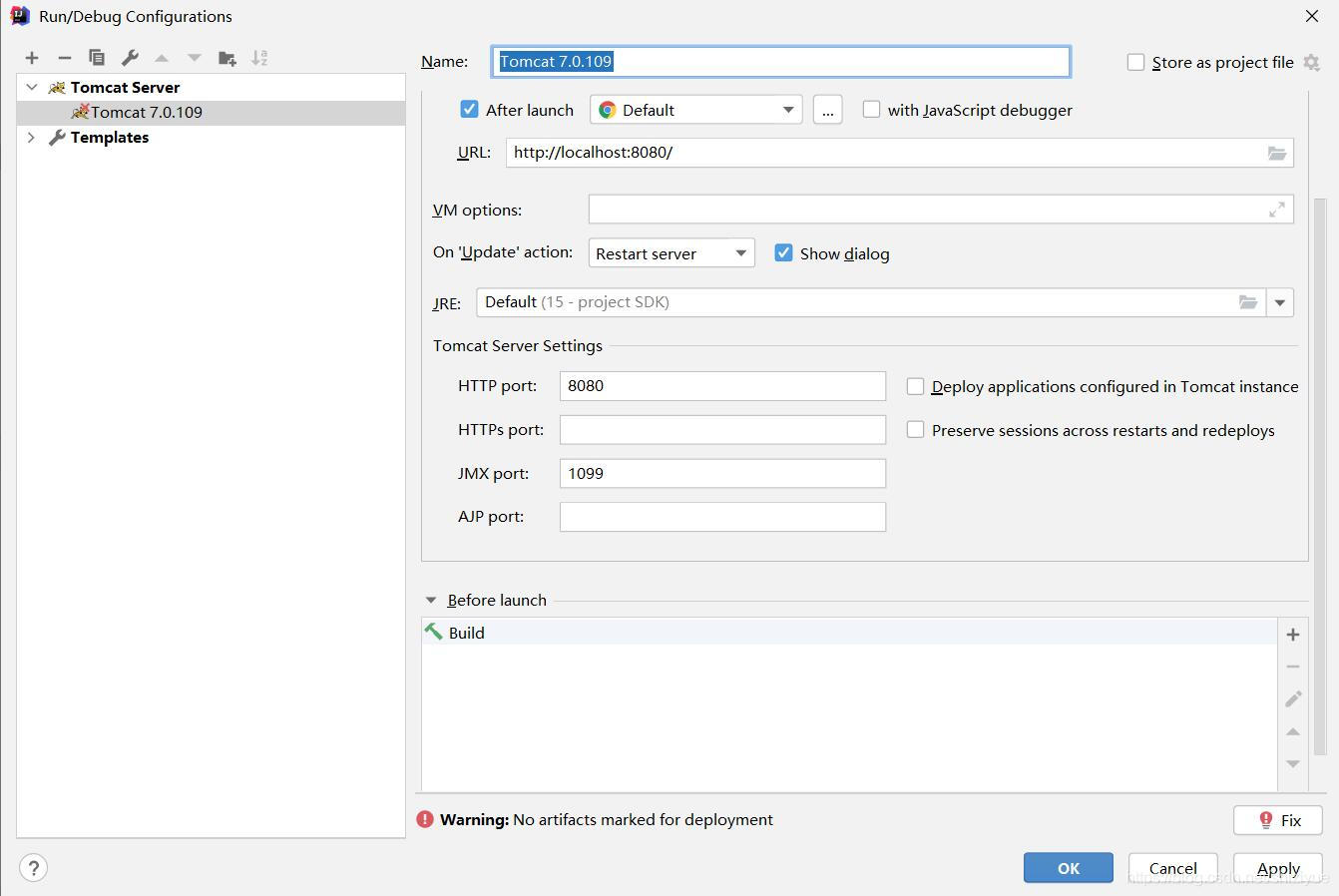Click Apply button

click(1278, 868)
